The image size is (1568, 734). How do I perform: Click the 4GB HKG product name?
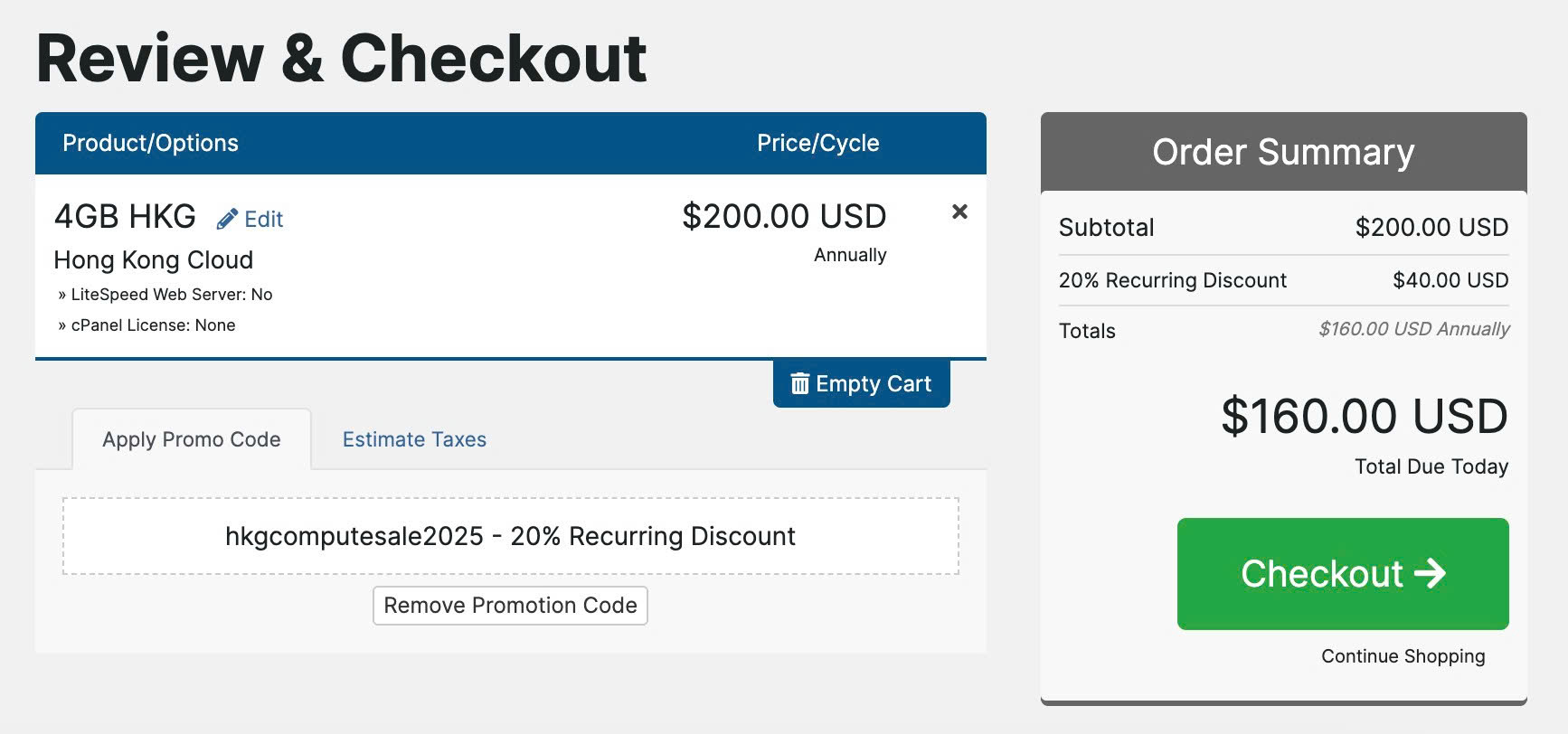point(125,217)
